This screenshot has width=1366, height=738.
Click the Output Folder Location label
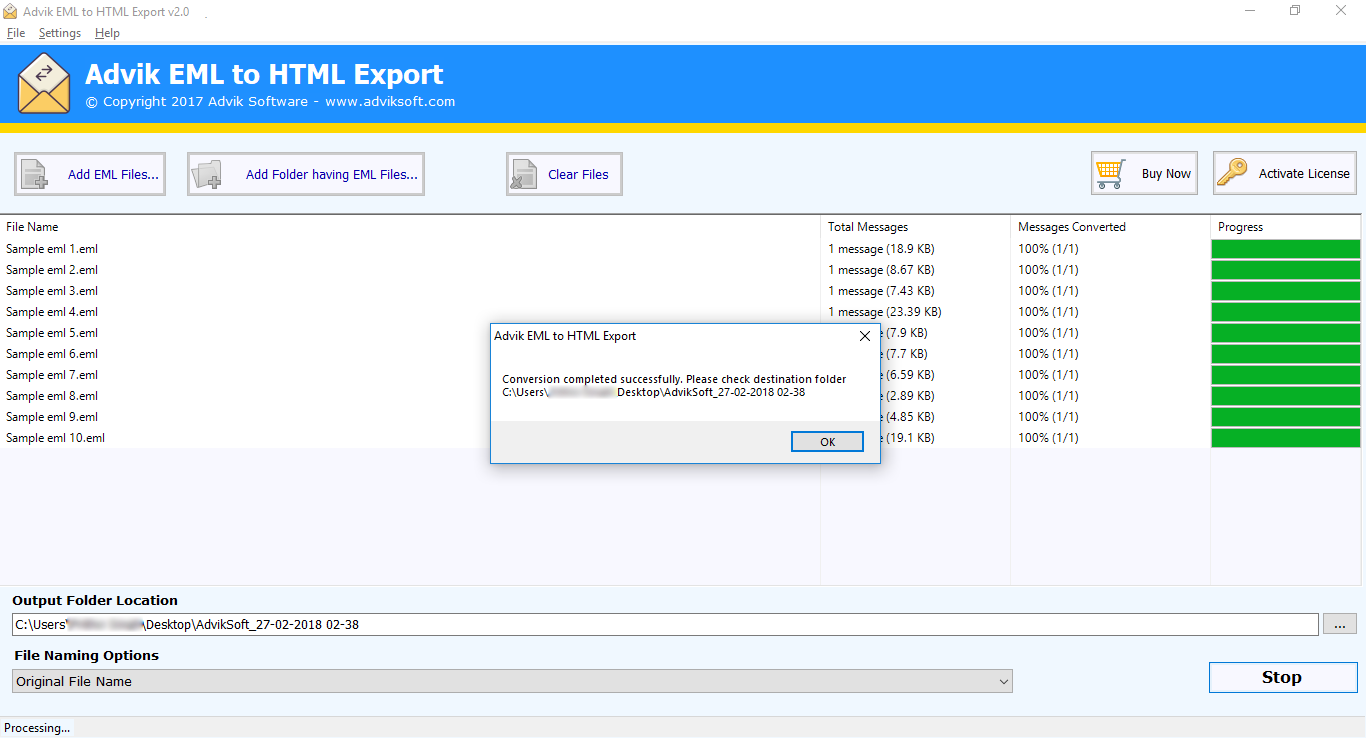[95, 601]
